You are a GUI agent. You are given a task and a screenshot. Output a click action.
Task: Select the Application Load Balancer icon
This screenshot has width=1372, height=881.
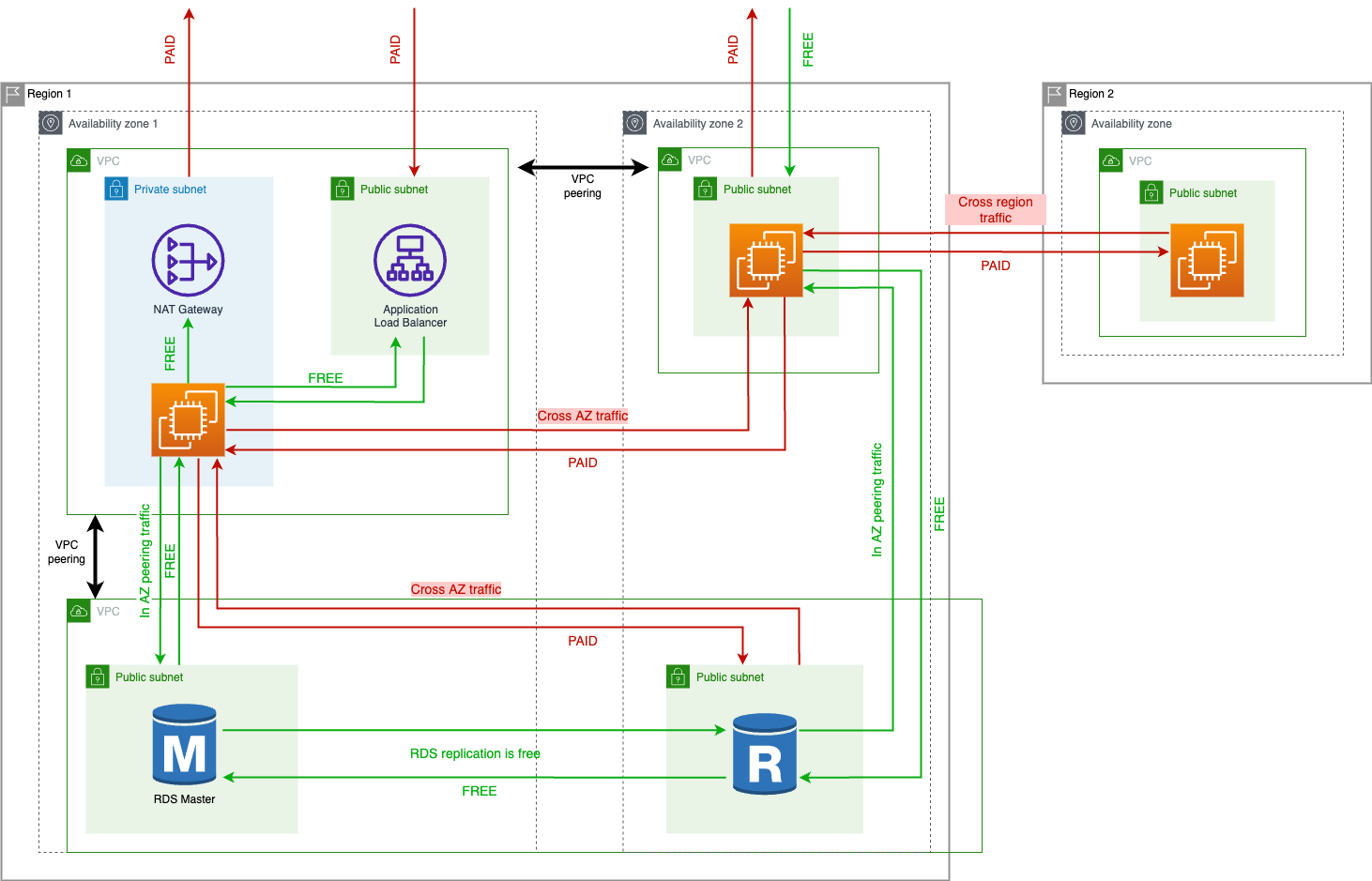tap(410, 260)
